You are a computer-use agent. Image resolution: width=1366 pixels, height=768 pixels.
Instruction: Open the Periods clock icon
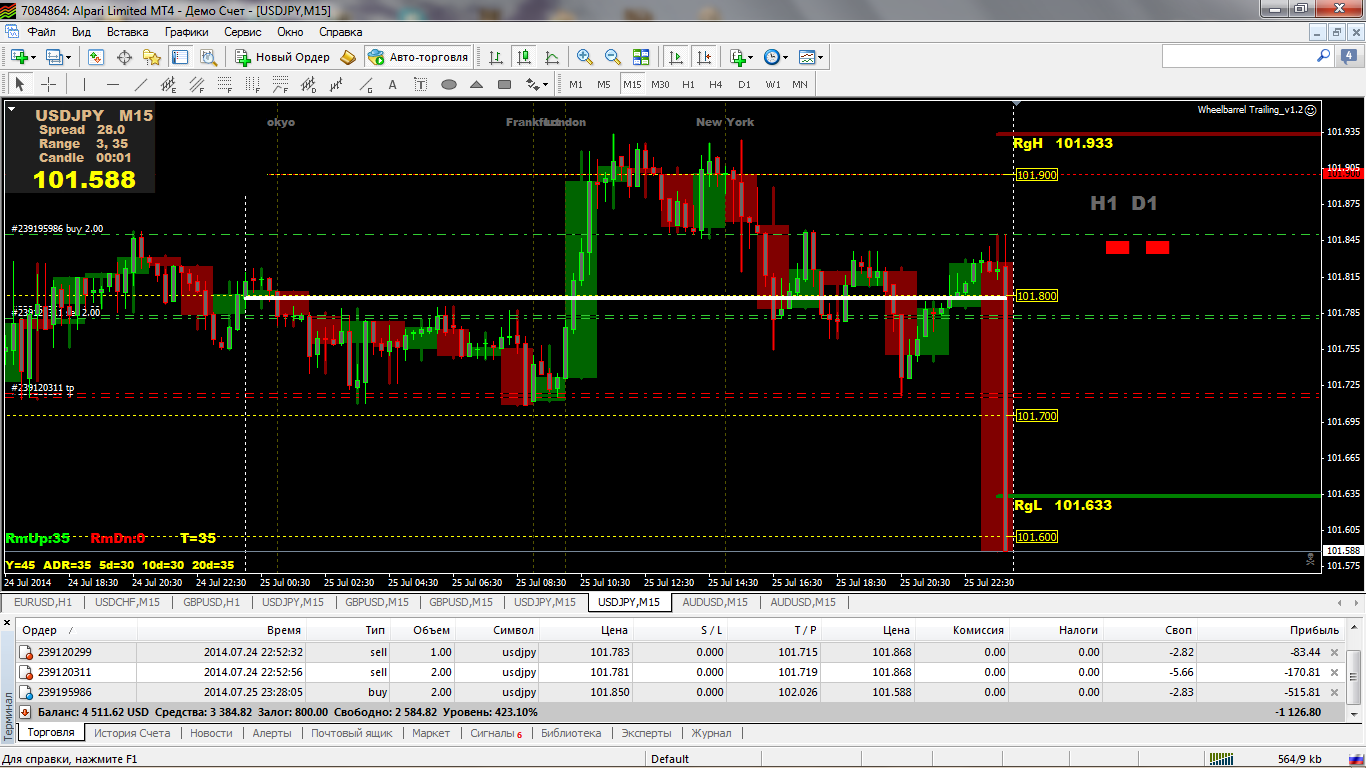pyautogui.click(x=772, y=57)
